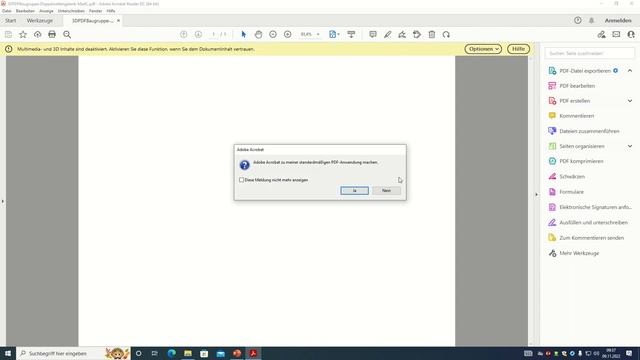Collapse PDF-Datei exportieren section

point(630,71)
